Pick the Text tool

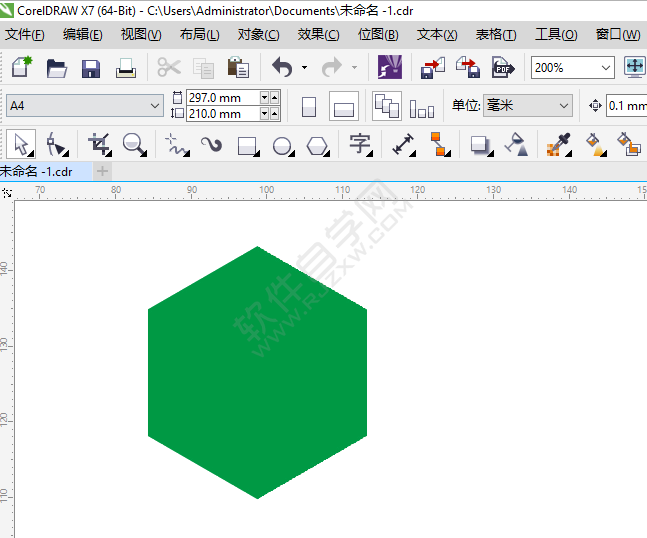360,144
